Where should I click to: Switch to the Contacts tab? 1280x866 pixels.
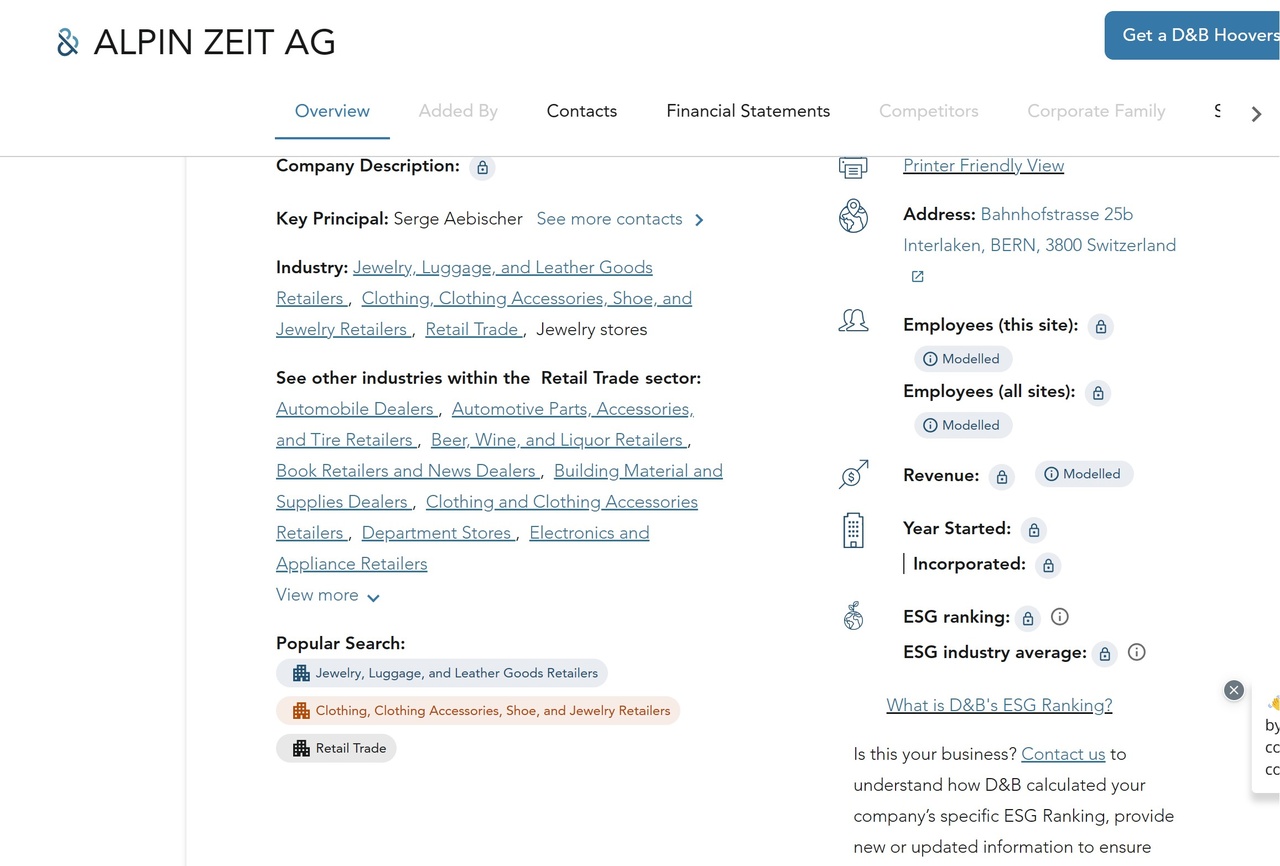pyautogui.click(x=581, y=111)
